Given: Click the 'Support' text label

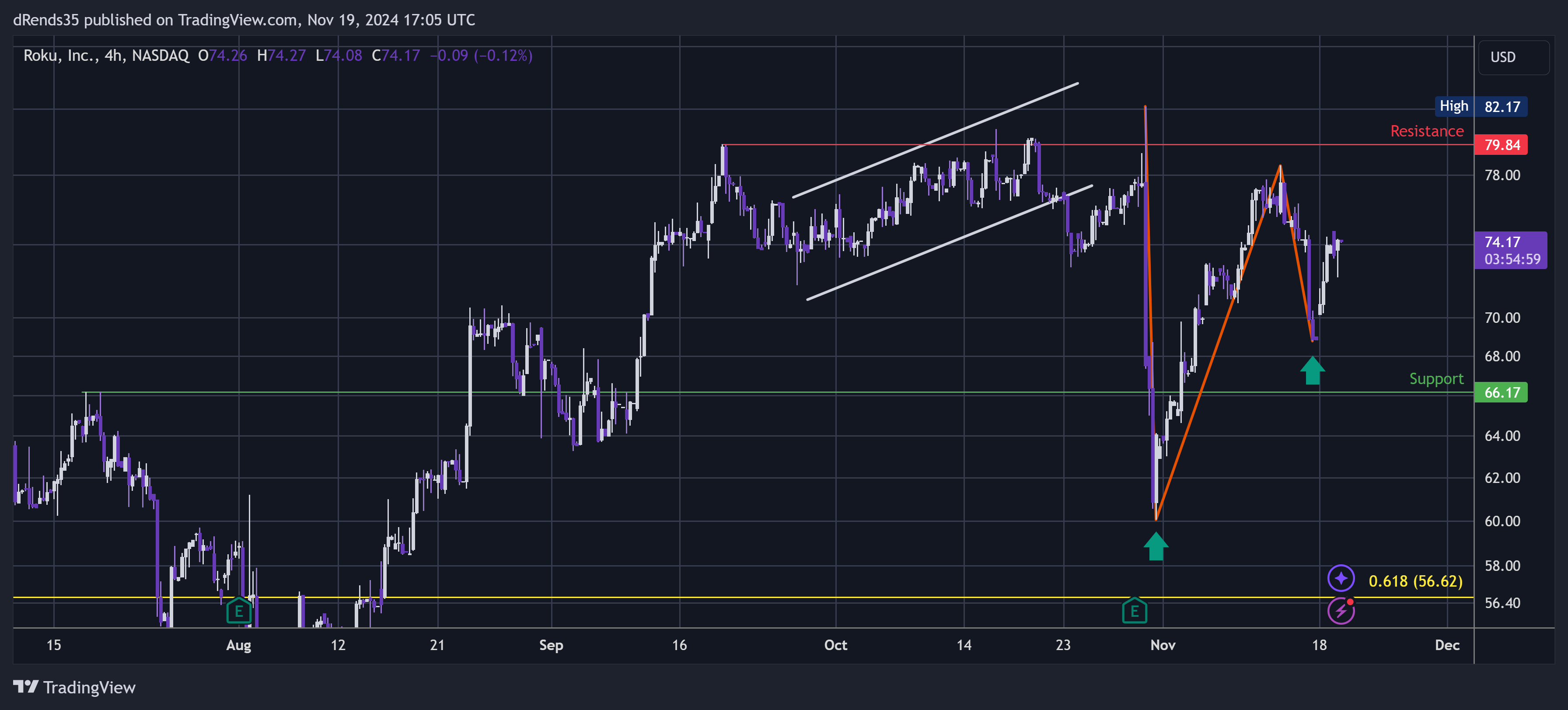Looking at the screenshot, I should coord(1436,379).
